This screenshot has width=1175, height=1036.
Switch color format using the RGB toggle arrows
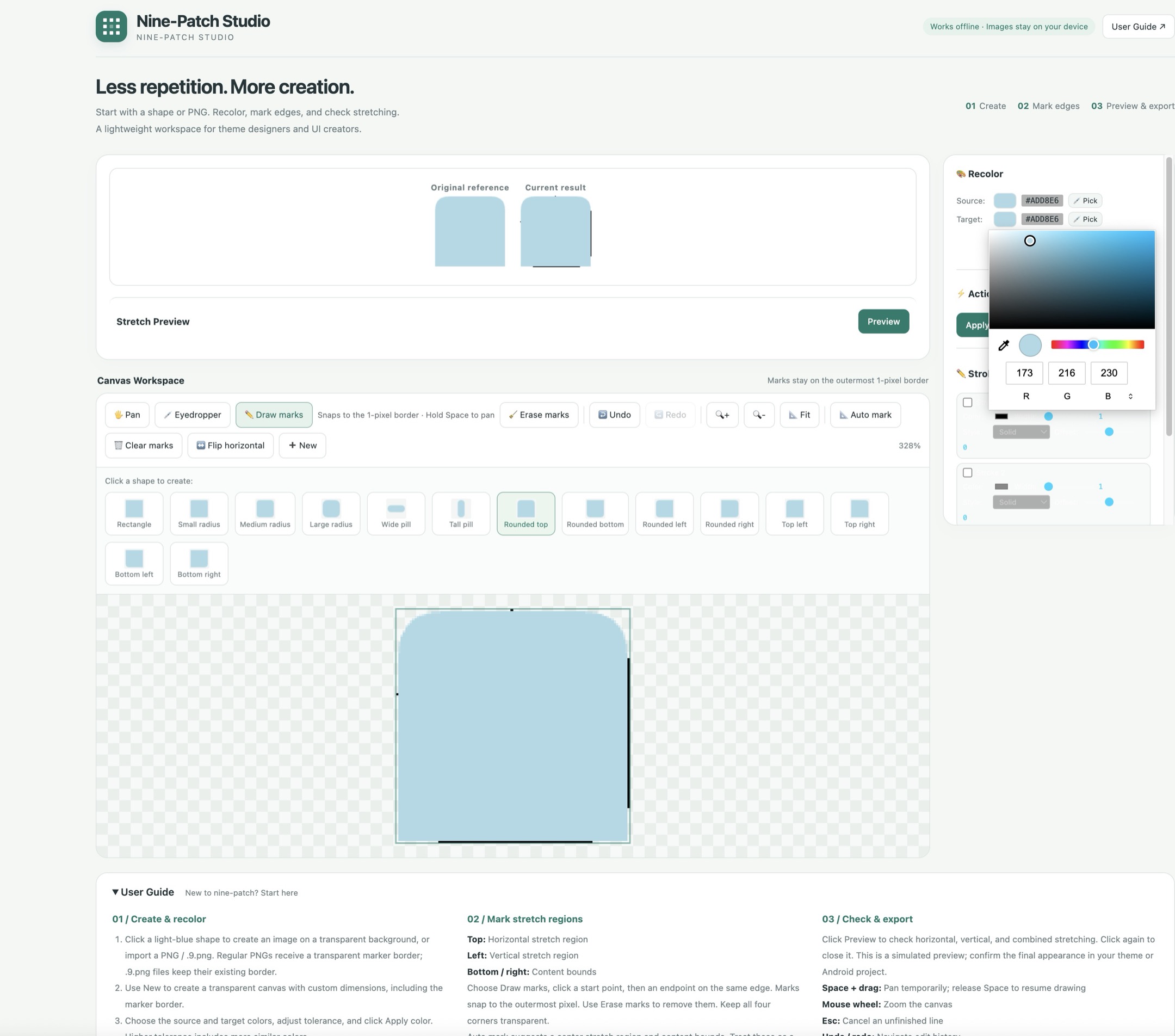pyautogui.click(x=1130, y=396)
